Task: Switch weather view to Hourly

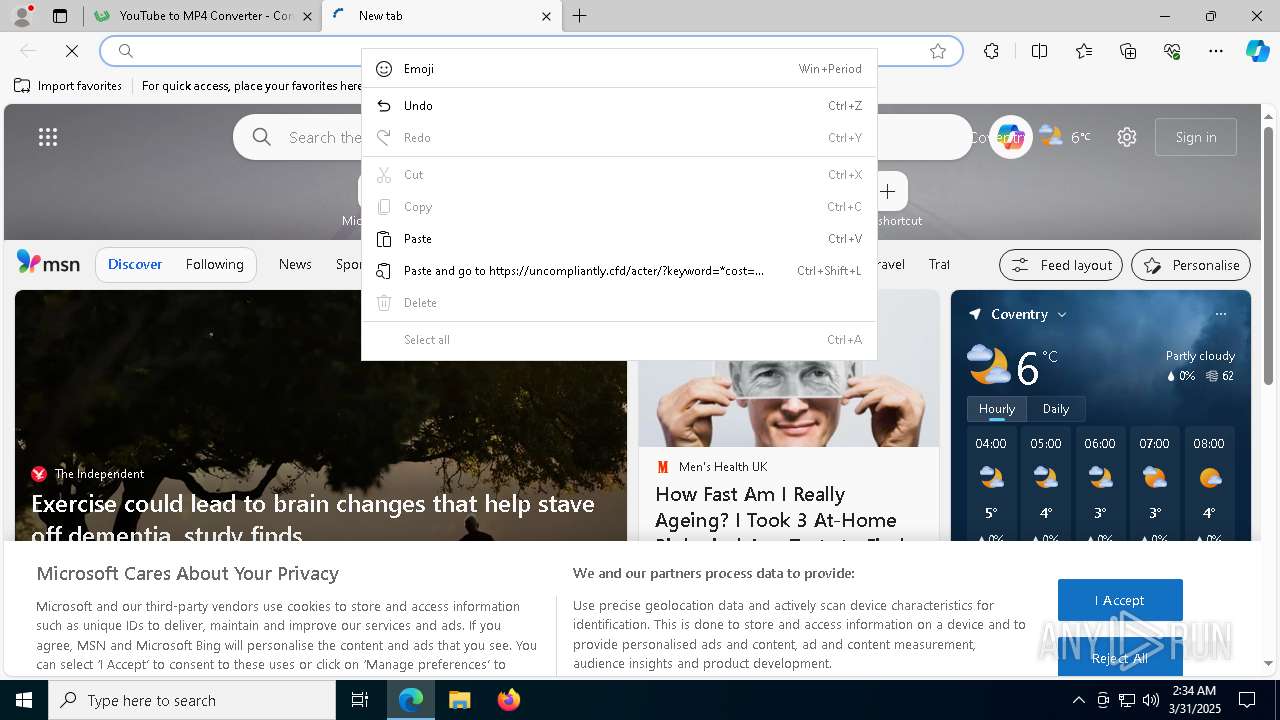Action: [x=996, y=408]
